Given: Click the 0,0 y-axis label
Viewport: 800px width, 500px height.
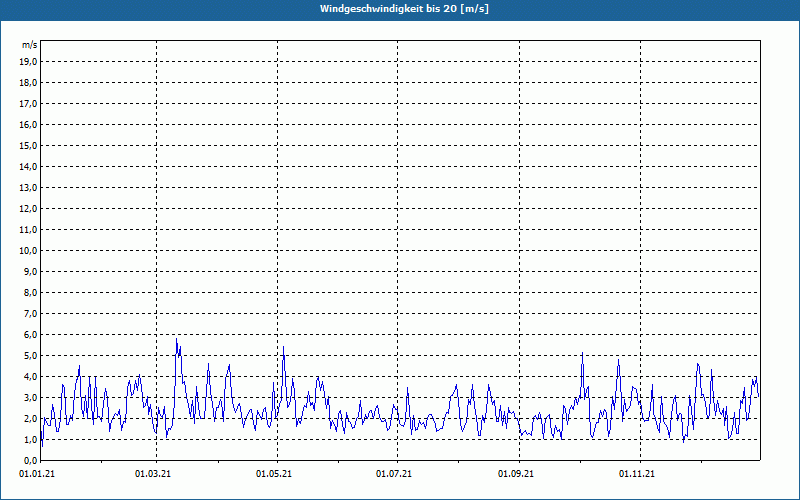Looking at the screenshot, I should [31, 460].
